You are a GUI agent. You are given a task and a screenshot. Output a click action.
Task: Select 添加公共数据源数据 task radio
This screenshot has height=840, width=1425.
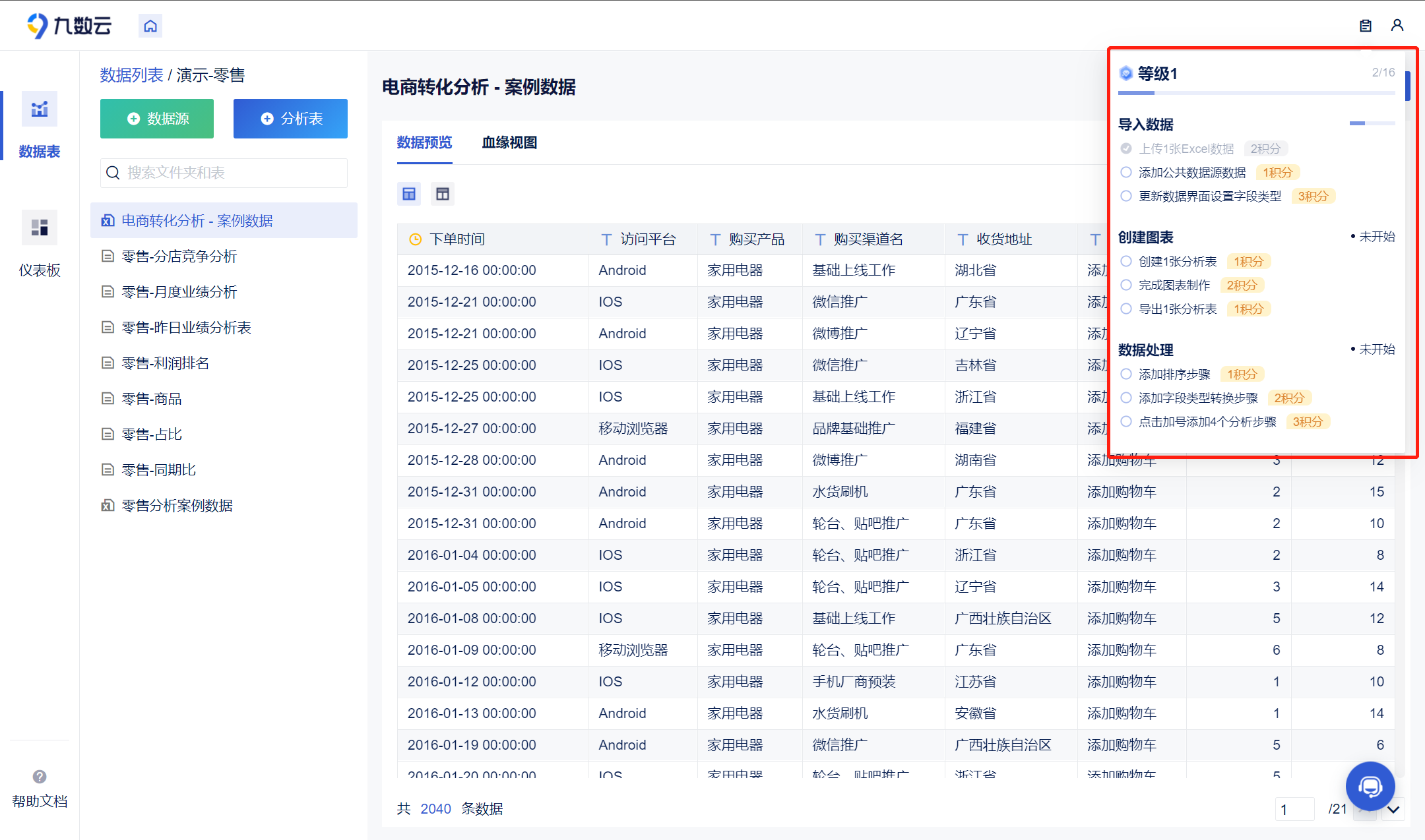click(1126, 173)
